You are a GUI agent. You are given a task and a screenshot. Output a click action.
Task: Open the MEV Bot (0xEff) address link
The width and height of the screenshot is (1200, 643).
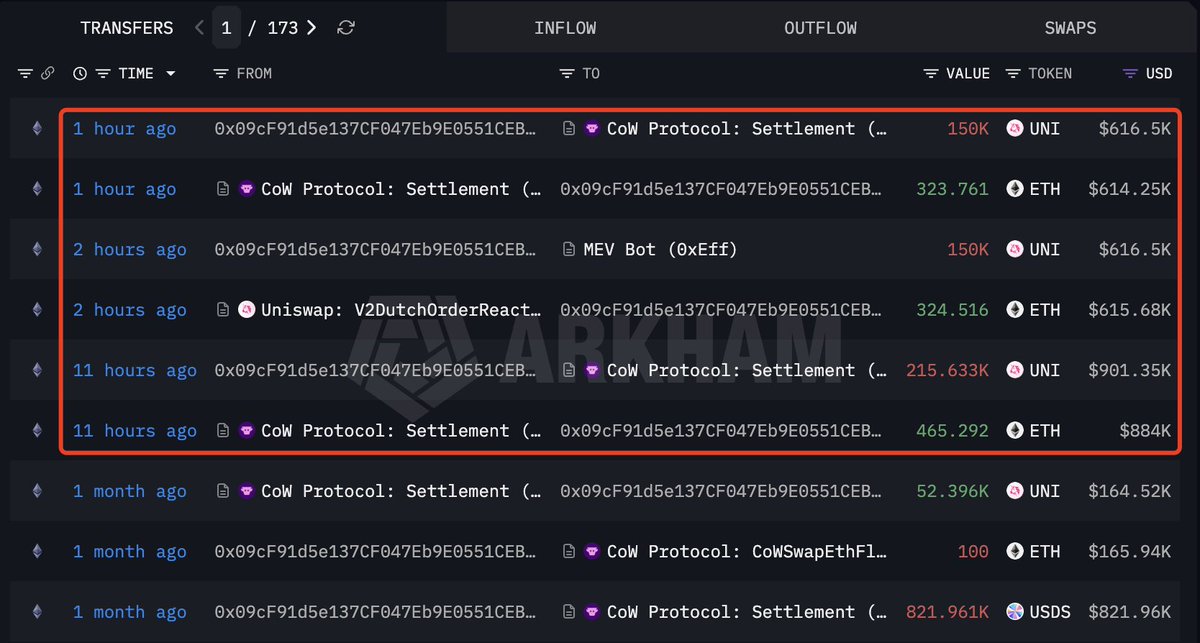660,250
